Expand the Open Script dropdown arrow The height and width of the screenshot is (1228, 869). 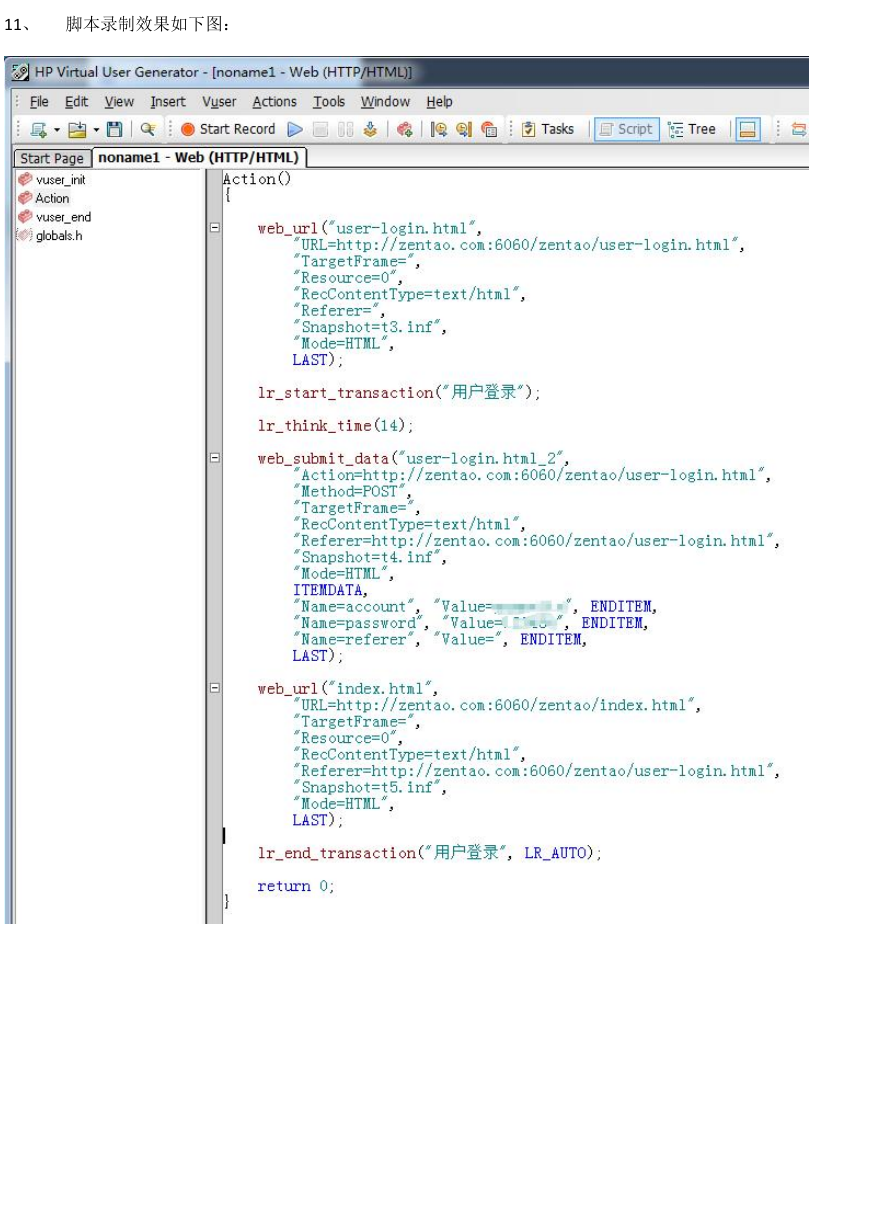[x=96, y=129]
